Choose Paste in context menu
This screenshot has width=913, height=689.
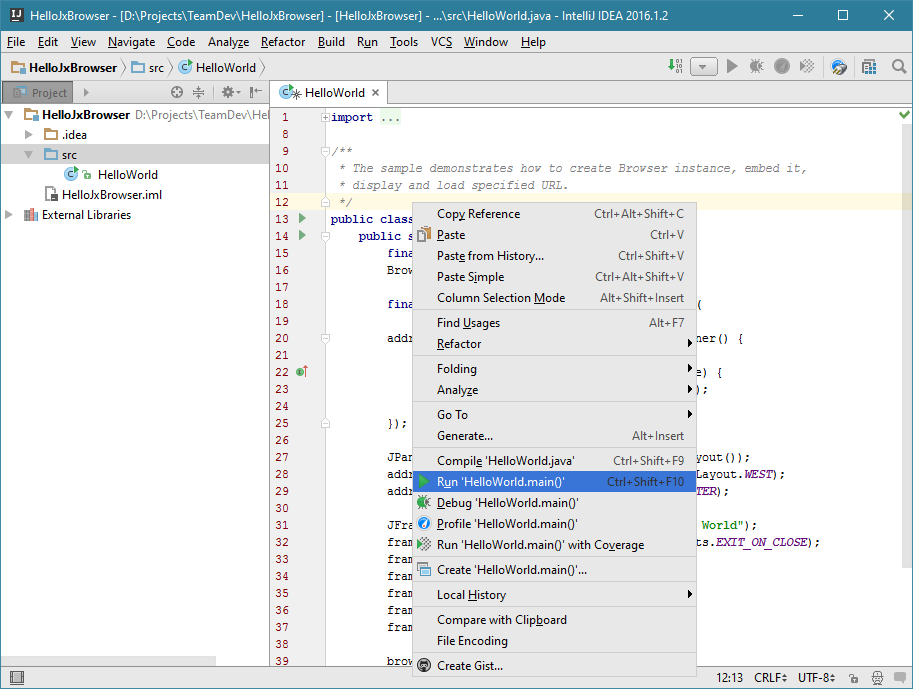[x=554, y=235]
